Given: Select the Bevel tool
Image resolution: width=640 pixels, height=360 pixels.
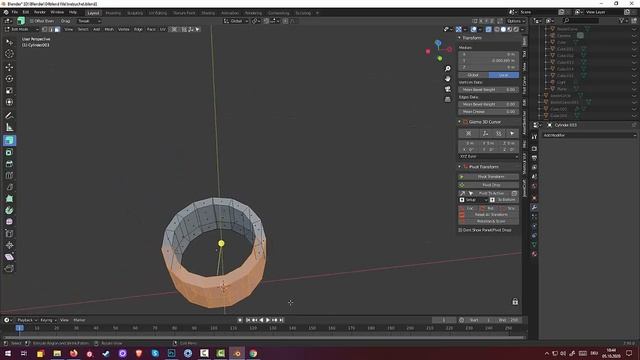Looking at the screenshot, I should point(9,164).
